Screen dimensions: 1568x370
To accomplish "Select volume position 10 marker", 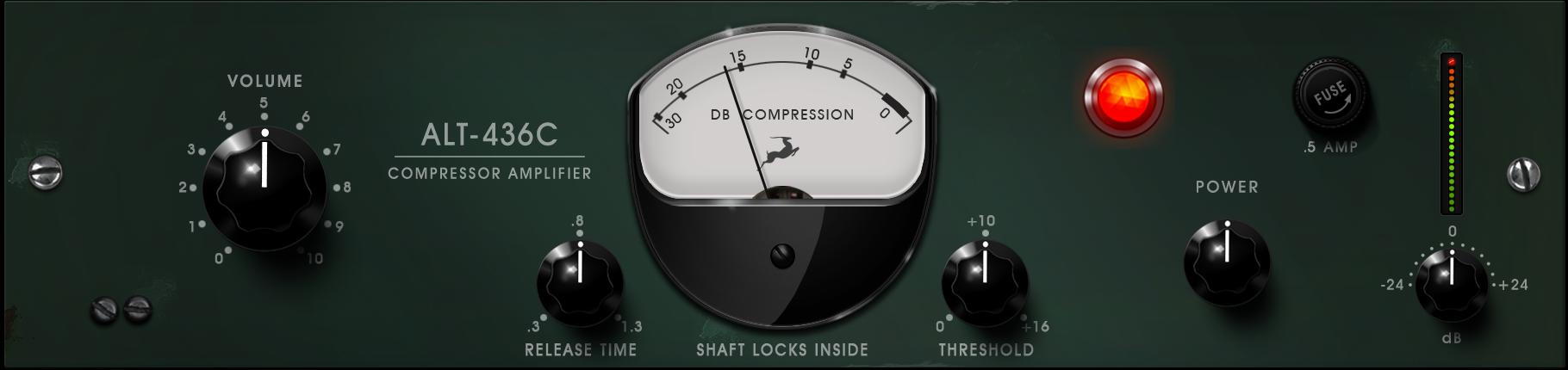I will (x=314, y=258).
